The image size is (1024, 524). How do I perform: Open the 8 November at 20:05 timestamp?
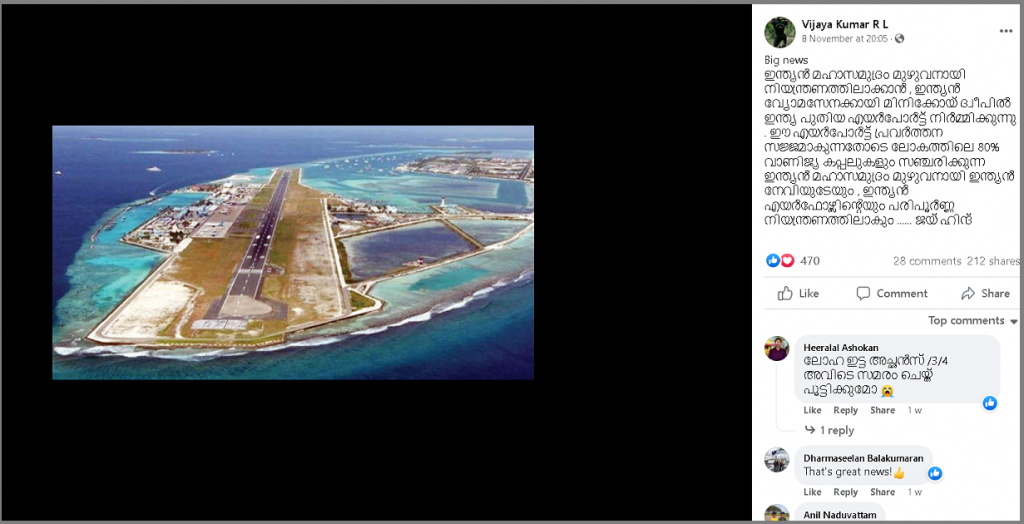(844, 39)
